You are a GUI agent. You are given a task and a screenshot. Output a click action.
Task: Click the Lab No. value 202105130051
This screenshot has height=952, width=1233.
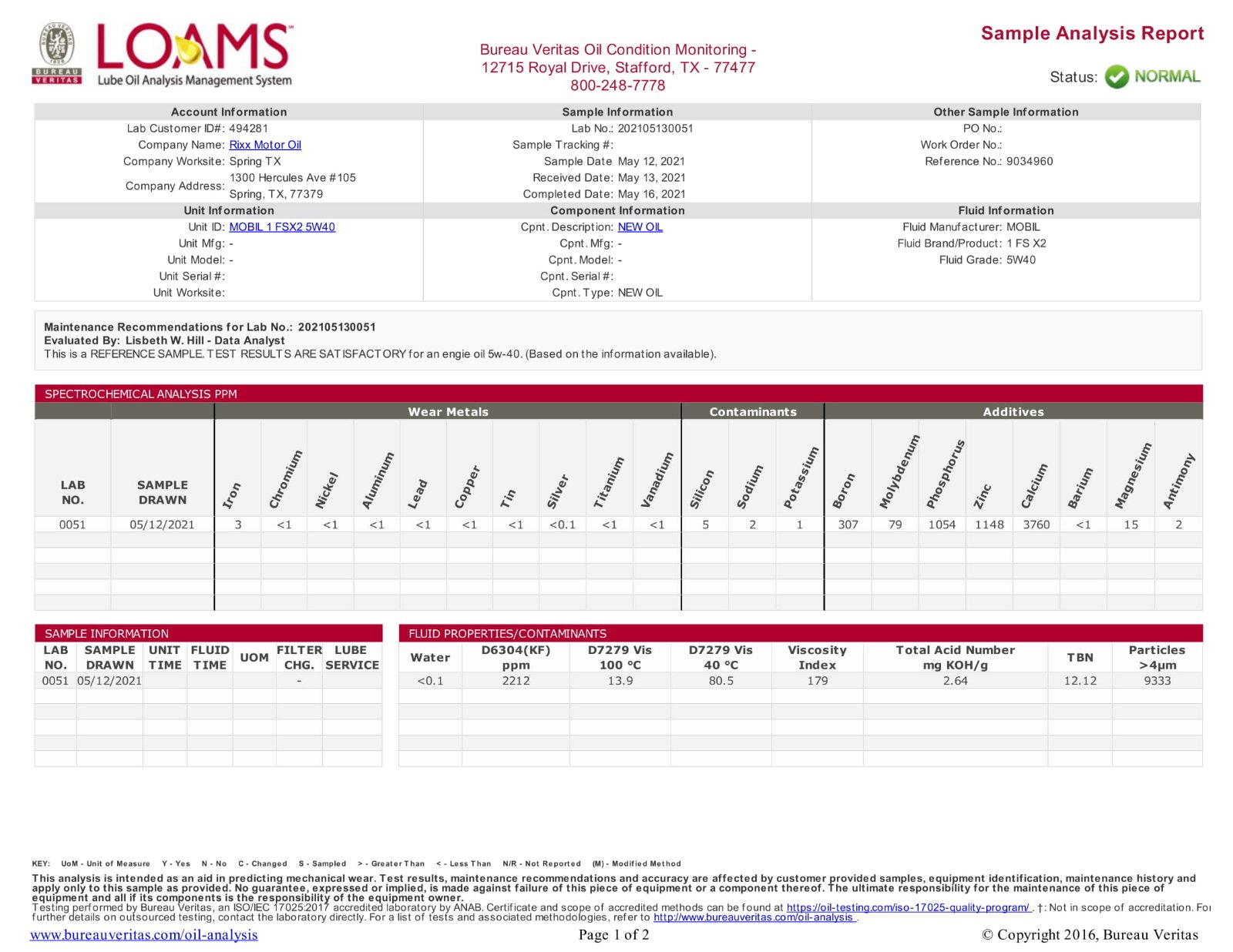655,129
